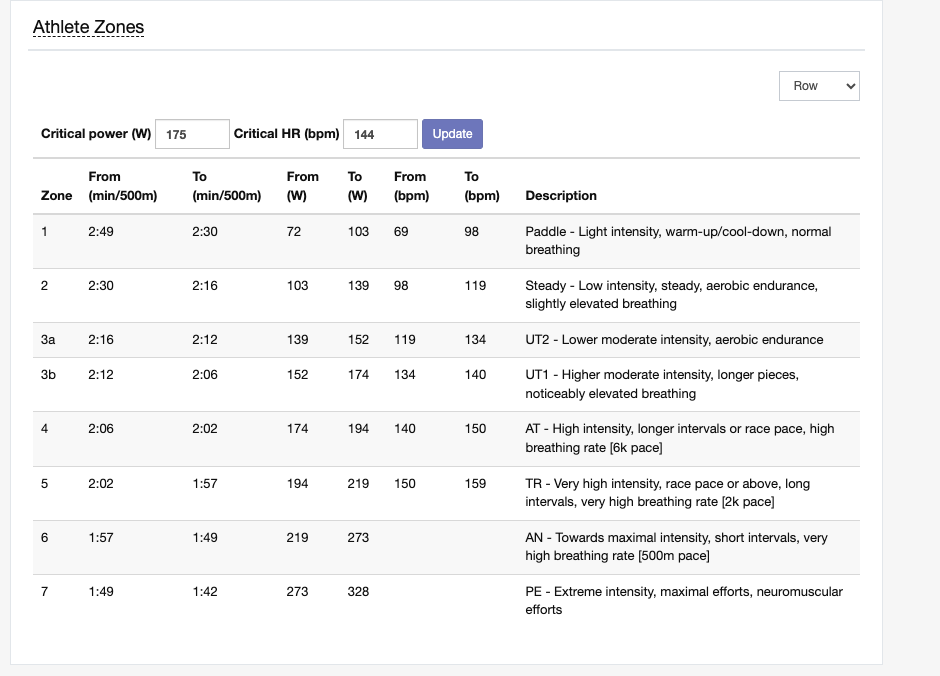Focus the Critical power input field
The width and height of the screenshot is (940, 676).
192,134
